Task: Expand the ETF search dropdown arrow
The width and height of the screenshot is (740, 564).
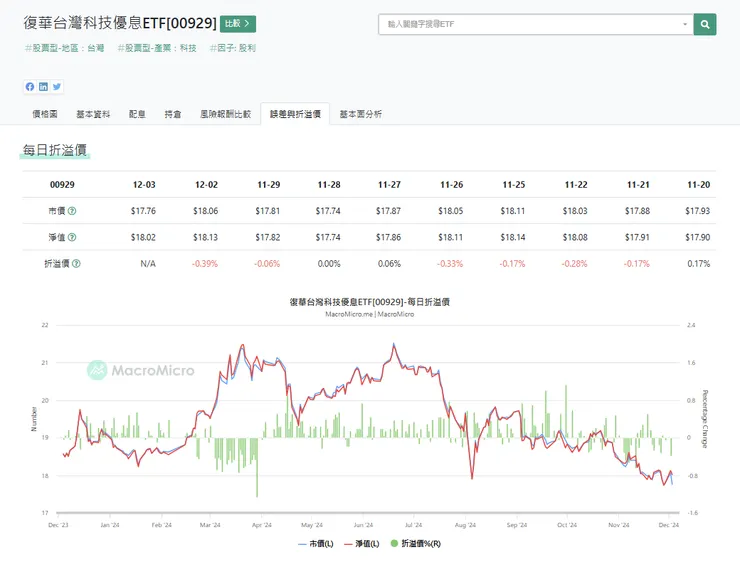Action: pyautogui.click(x=685, y=24)
